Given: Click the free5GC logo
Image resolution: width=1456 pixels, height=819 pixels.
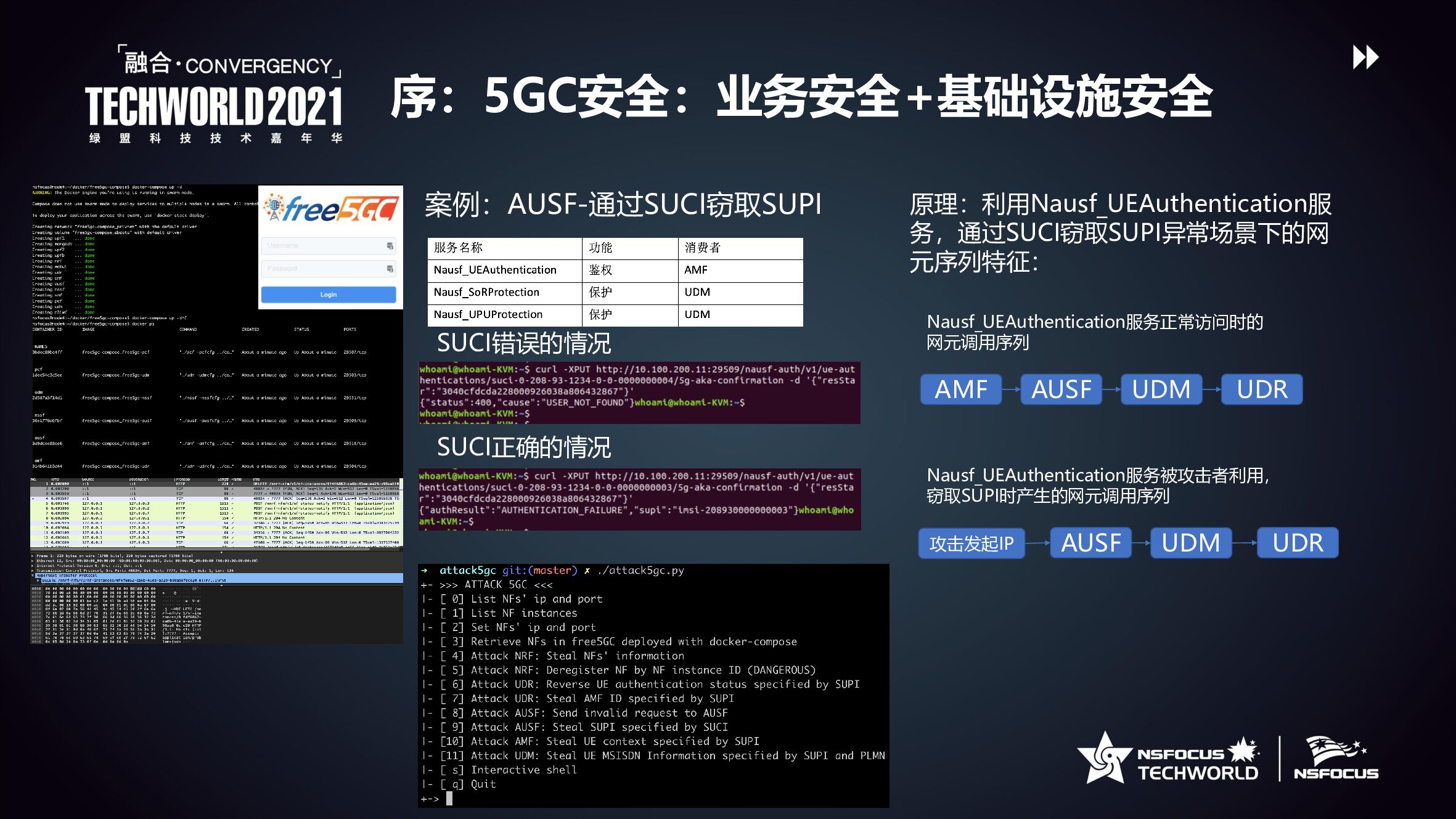Looking at the screenshot, I should (x=330, y=209).
